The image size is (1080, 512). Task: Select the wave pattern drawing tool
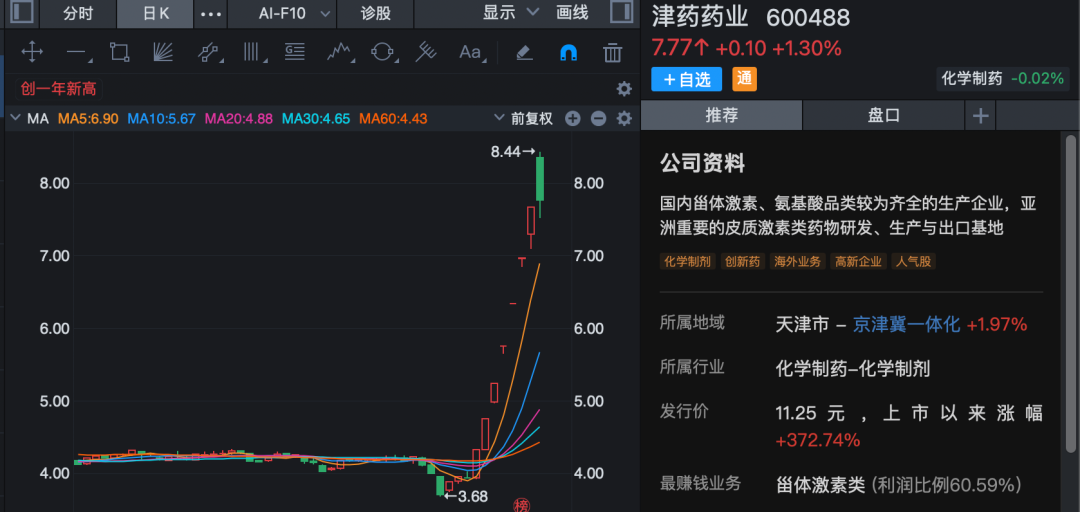[x=341, y=52]
